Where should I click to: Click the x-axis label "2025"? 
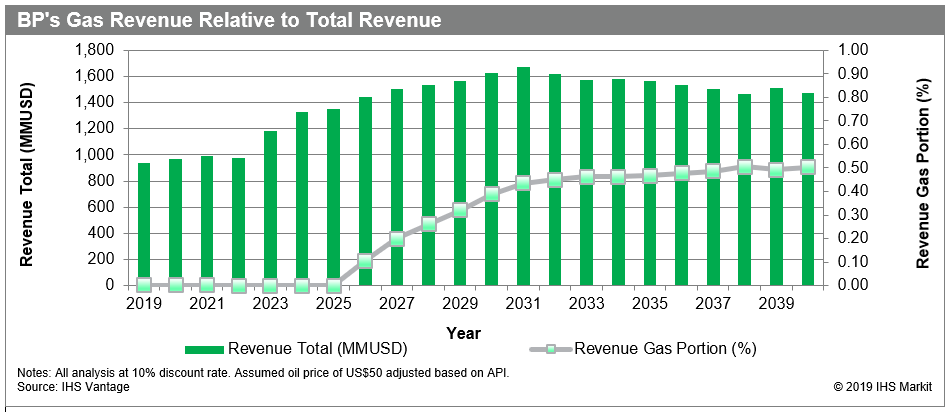pyautogui.click(x=333, y=303)
